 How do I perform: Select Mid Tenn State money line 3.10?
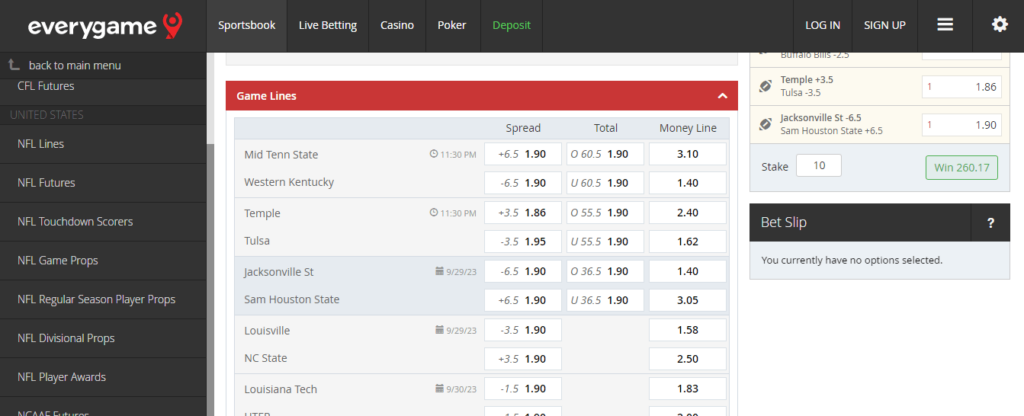click(688, 154)
